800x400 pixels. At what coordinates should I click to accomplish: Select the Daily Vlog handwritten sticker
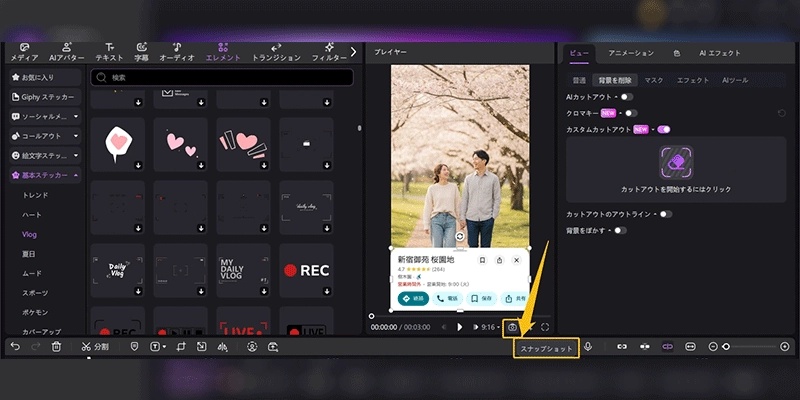click(118, 270)
